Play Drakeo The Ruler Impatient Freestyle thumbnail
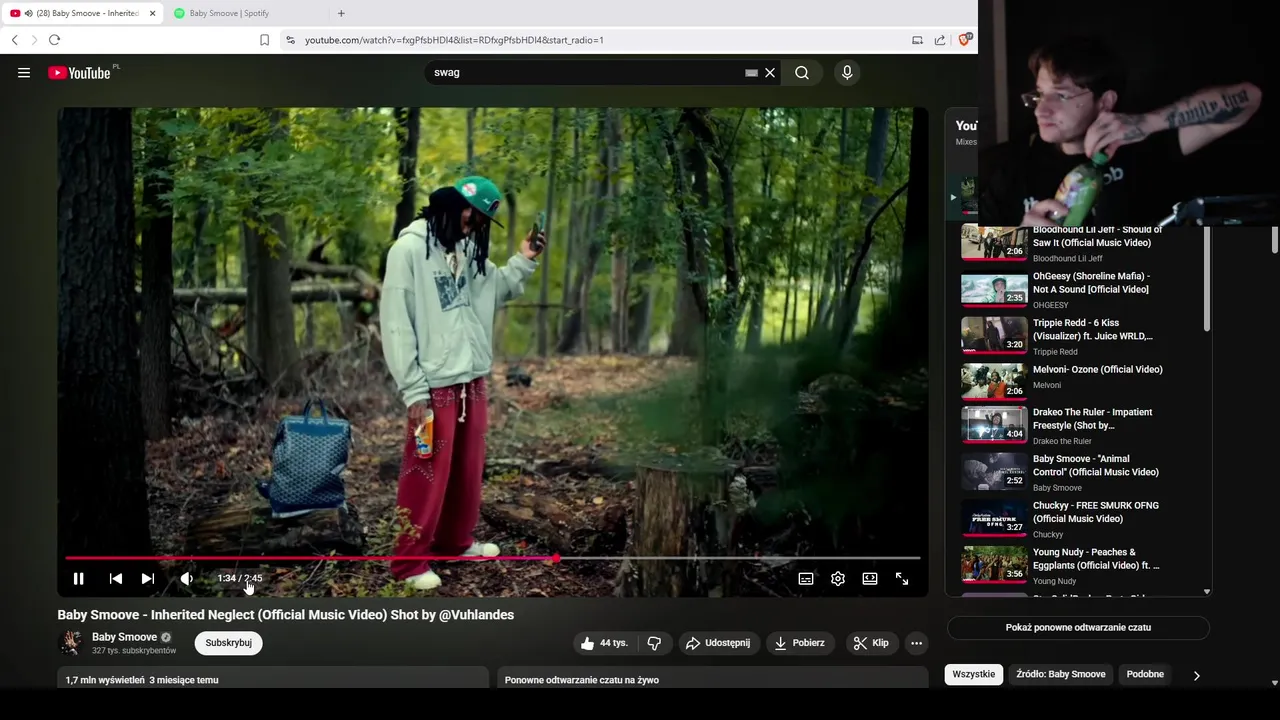This screenshot has height=720, width=1280. [994, 423]
